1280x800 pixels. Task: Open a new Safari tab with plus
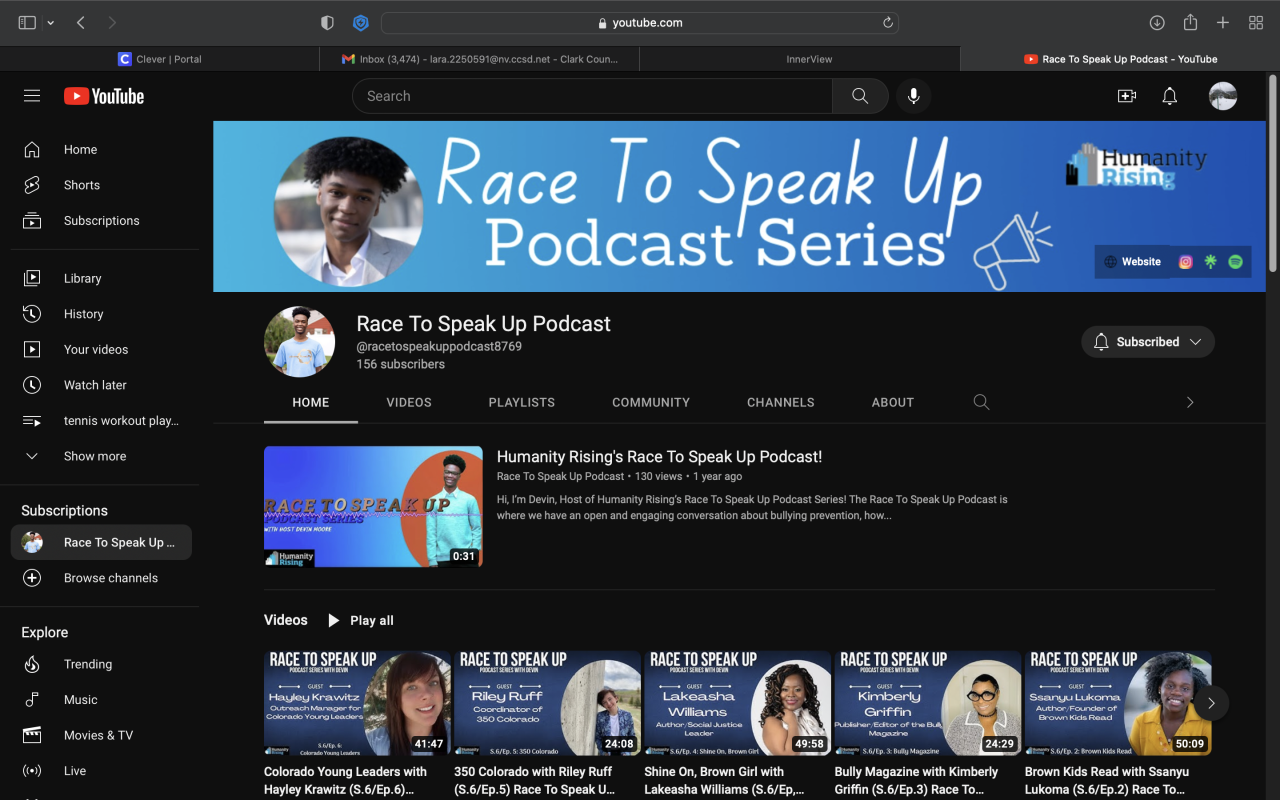pos(1223,23)
